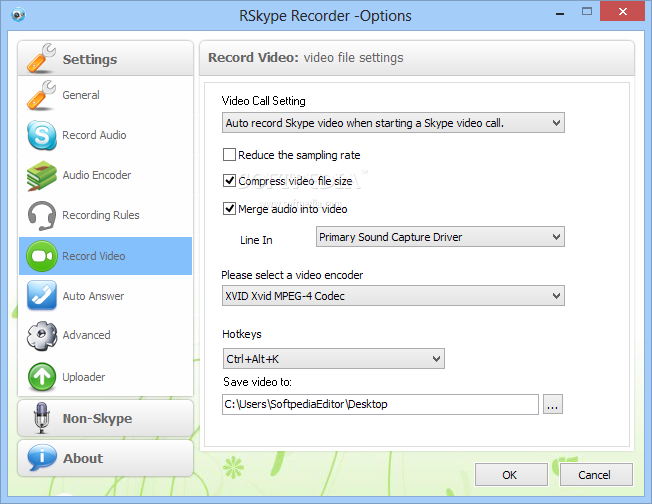This screenshot has width=652, height=504.
Task: Open the Audio Encoder page
Action: pyautogui.click(x=105, y=175)
